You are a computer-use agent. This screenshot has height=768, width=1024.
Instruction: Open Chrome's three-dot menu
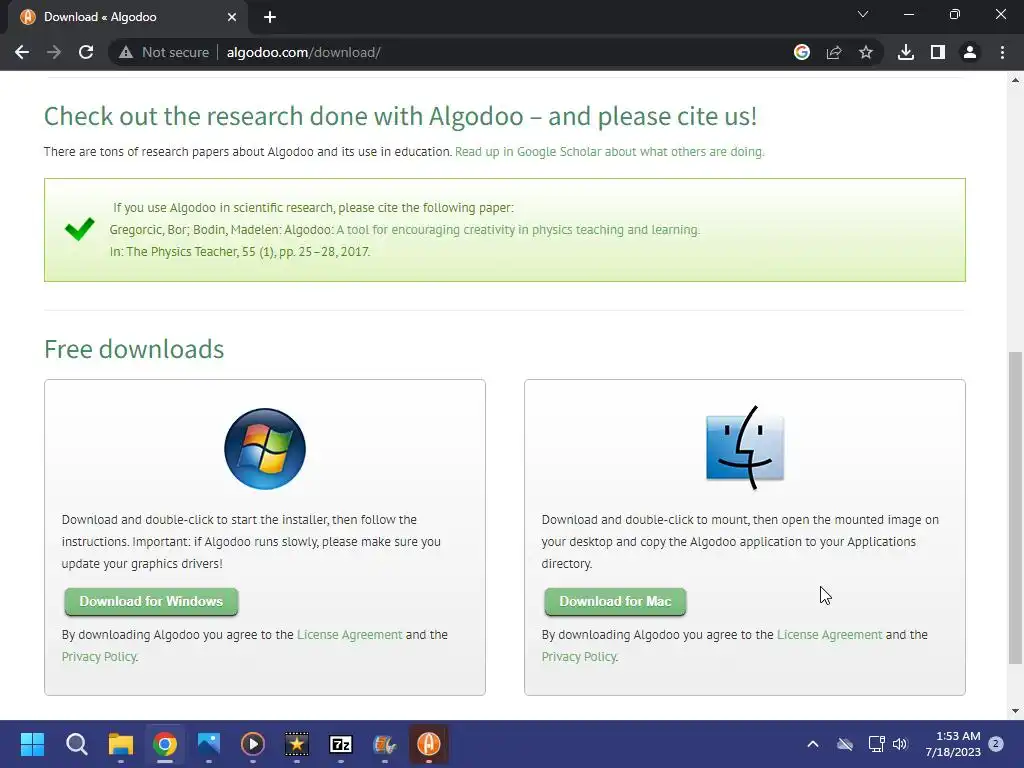pos(1002,52)
